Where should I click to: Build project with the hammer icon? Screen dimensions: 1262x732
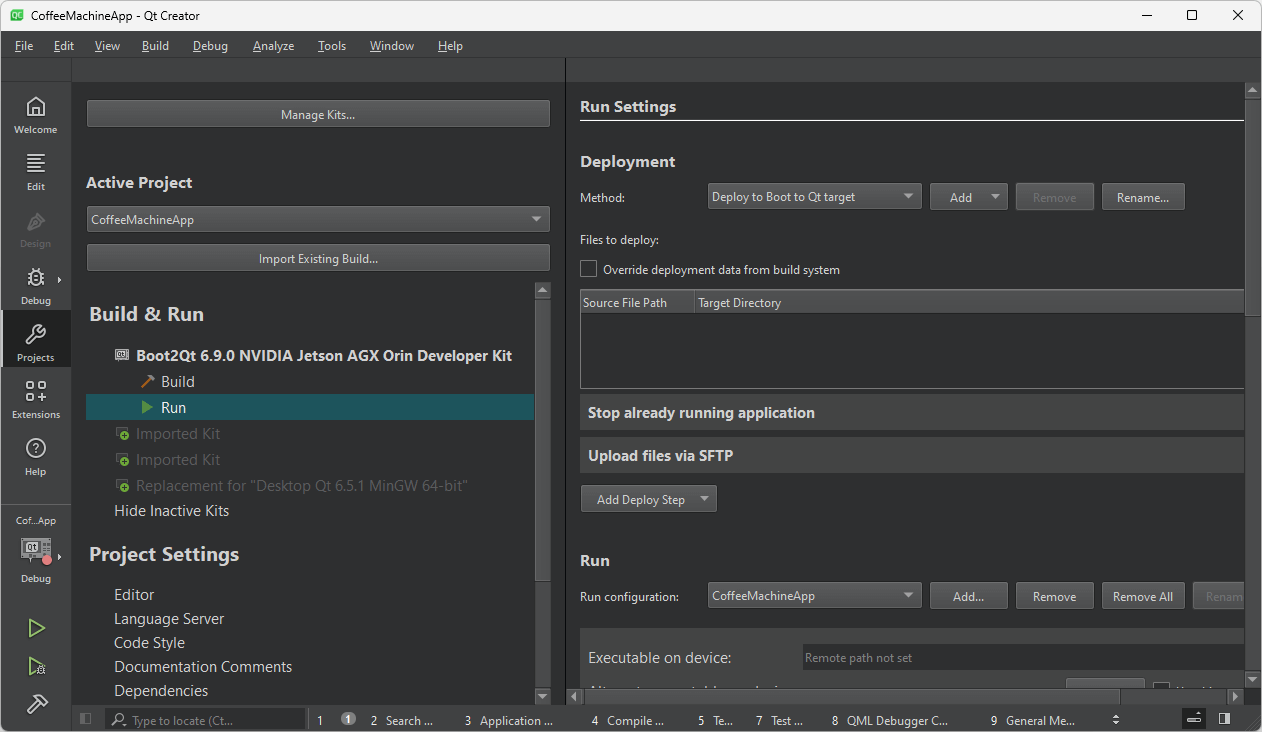pyautogui.click(x=36, y=704)
